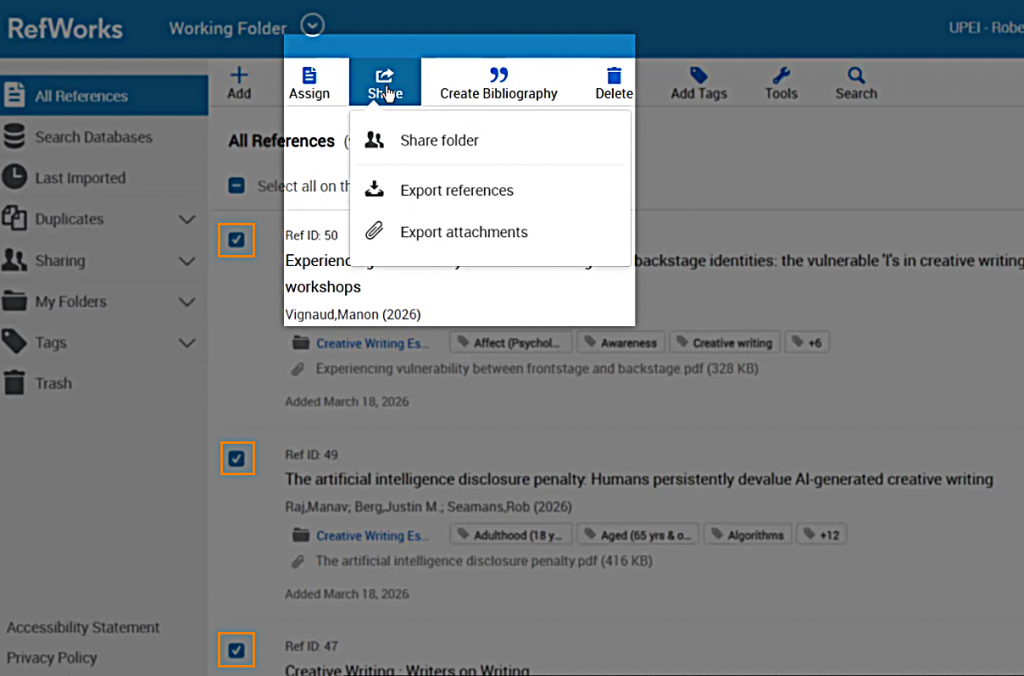Click the Create Bibliography quote icon
Screen dimensions: 1024x676
tap(498, 76)
